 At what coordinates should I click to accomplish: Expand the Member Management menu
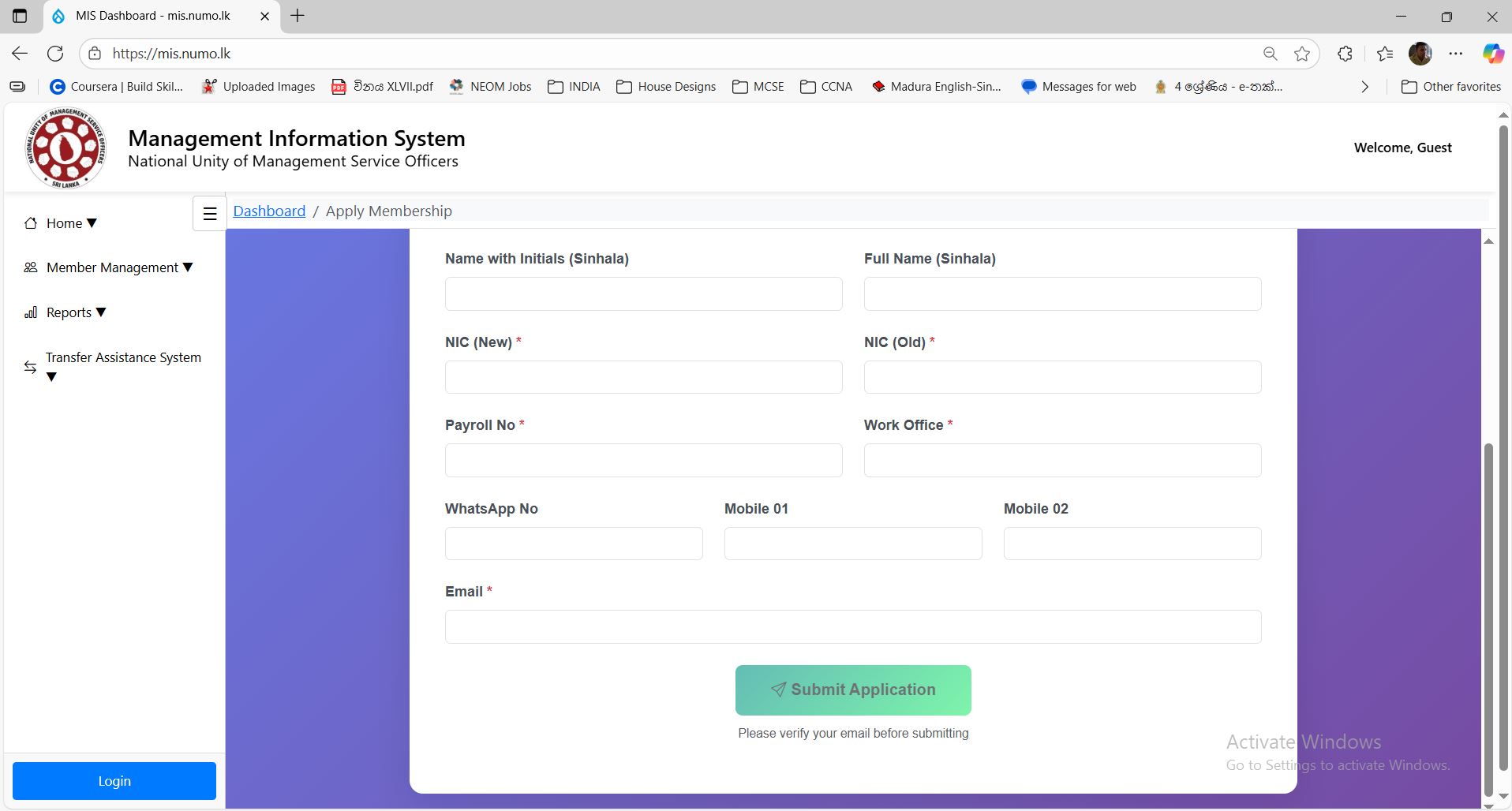119,267
